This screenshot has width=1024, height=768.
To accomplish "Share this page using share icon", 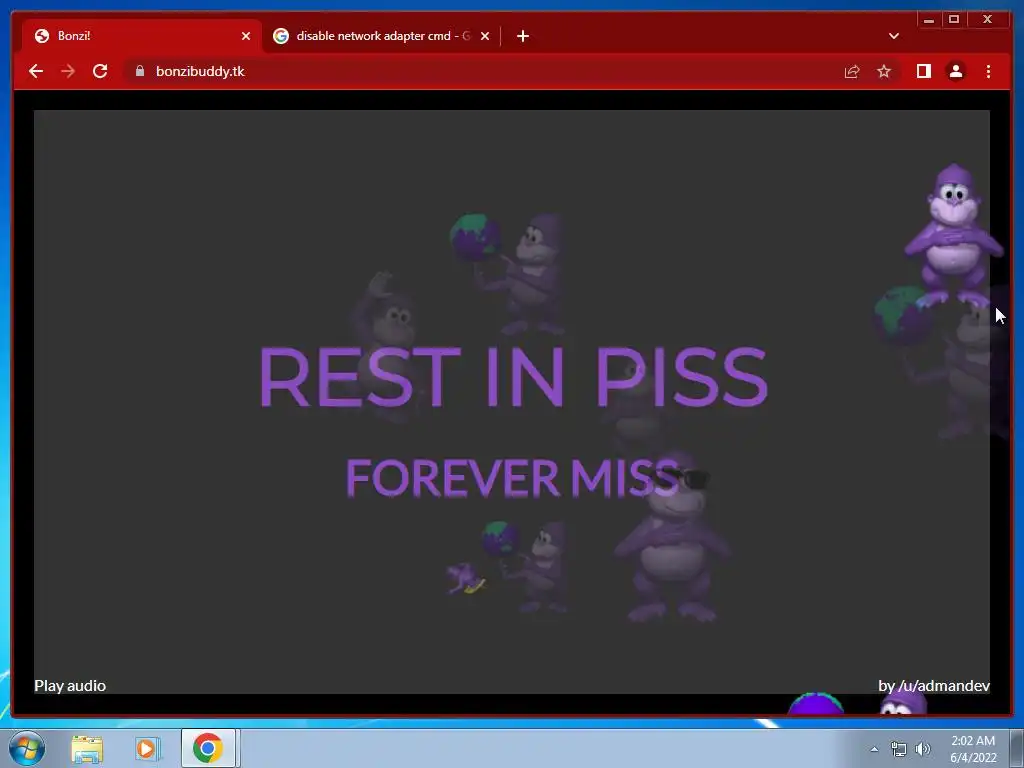I will [852, 71].
